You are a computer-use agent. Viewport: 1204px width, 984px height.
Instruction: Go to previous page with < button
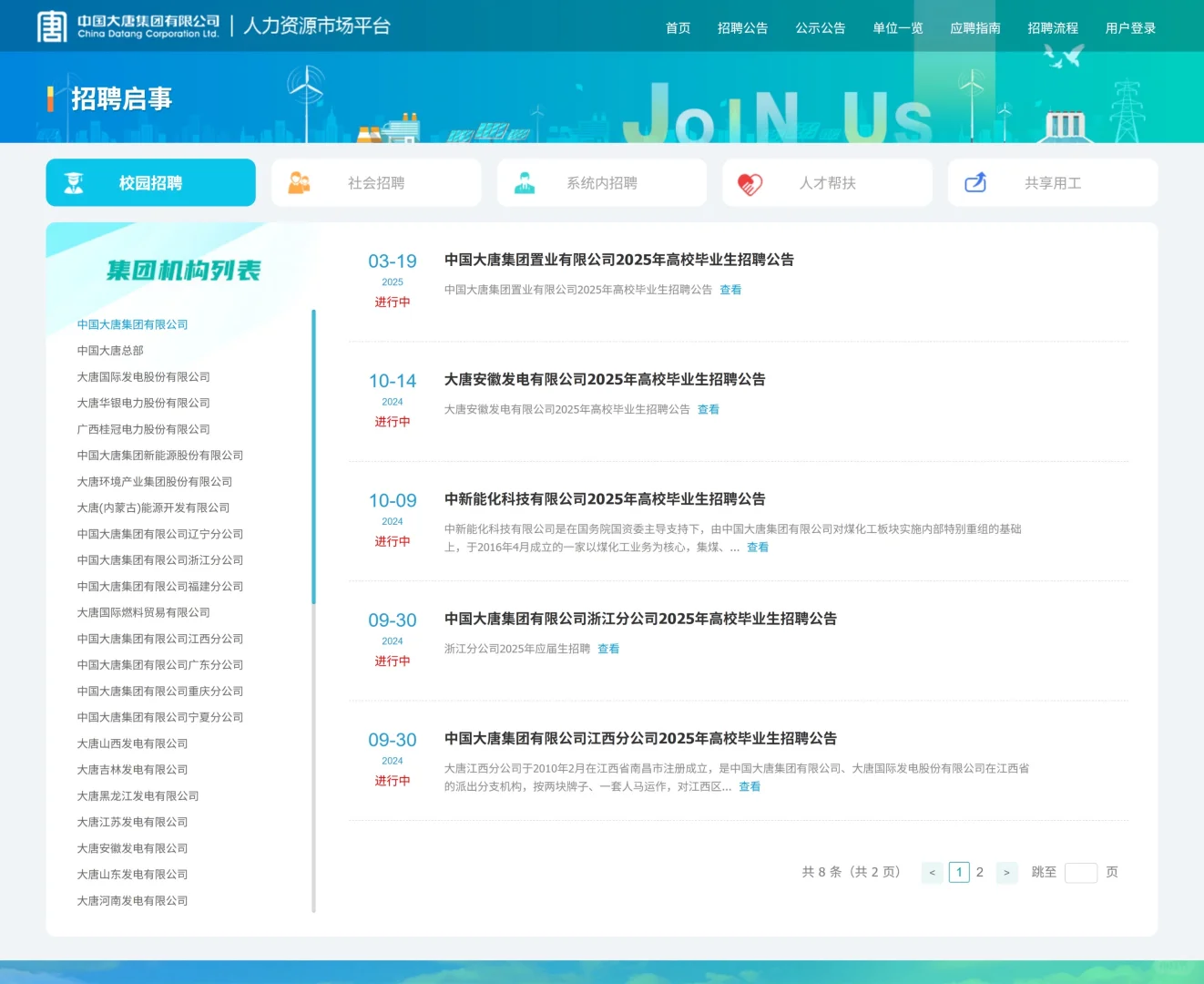[x=933, y=873]
